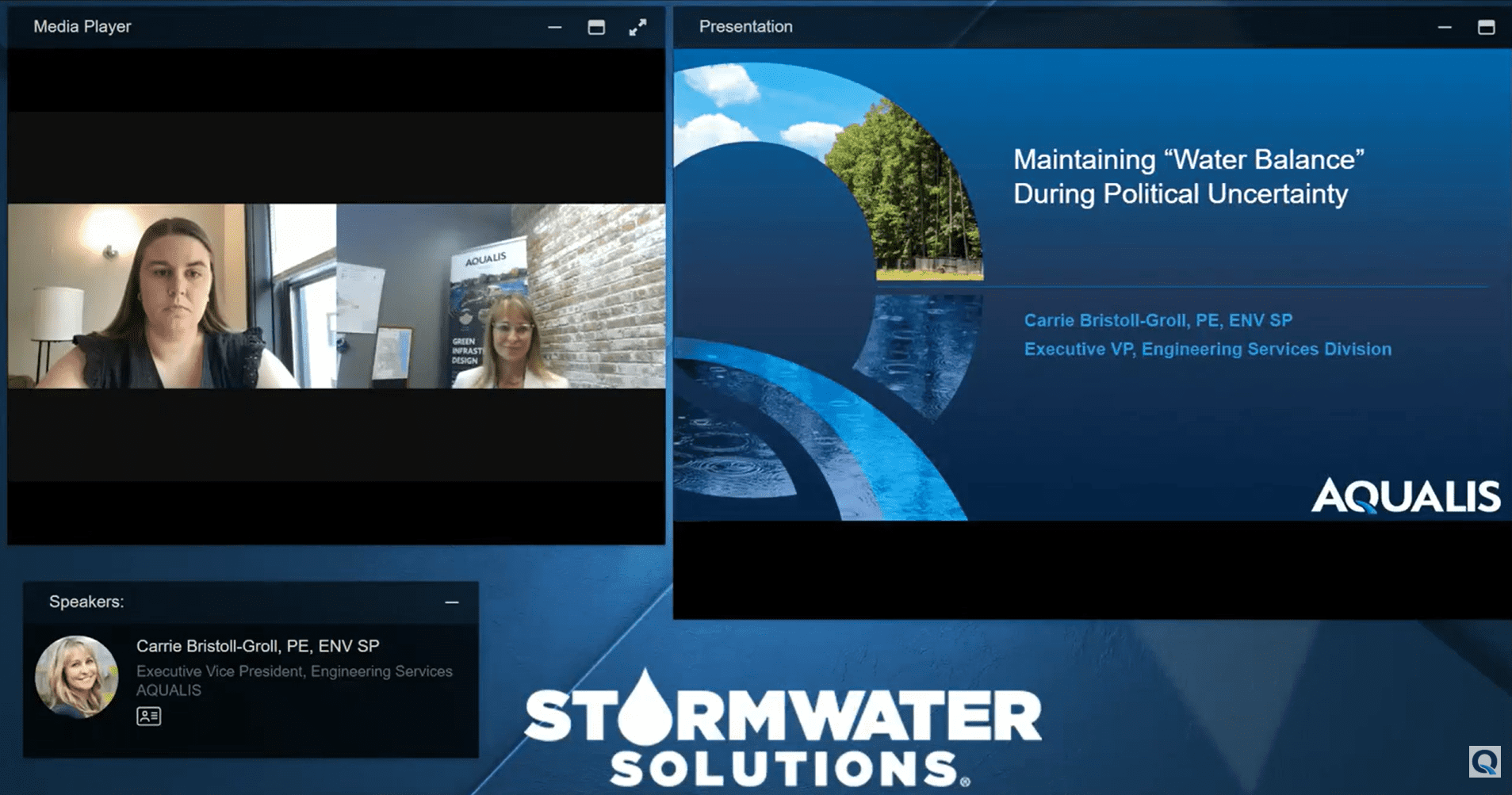Click the Q logo icon in the corner
This screenshot has width=1512, height=795.
pyautogui.click(x=1483, y=763)
